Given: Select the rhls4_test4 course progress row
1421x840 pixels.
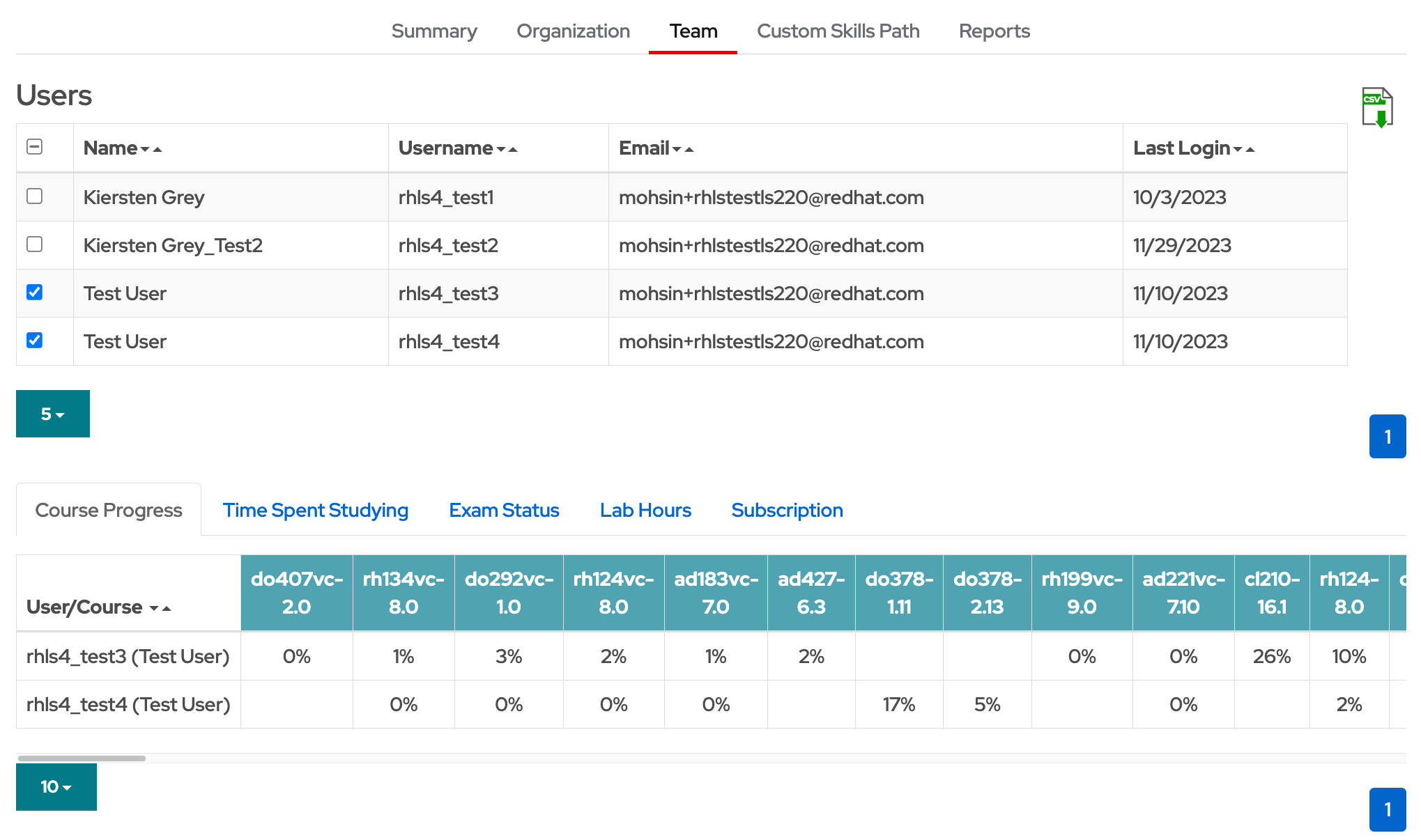Looking at the screenshot, I should pos(128,704).
